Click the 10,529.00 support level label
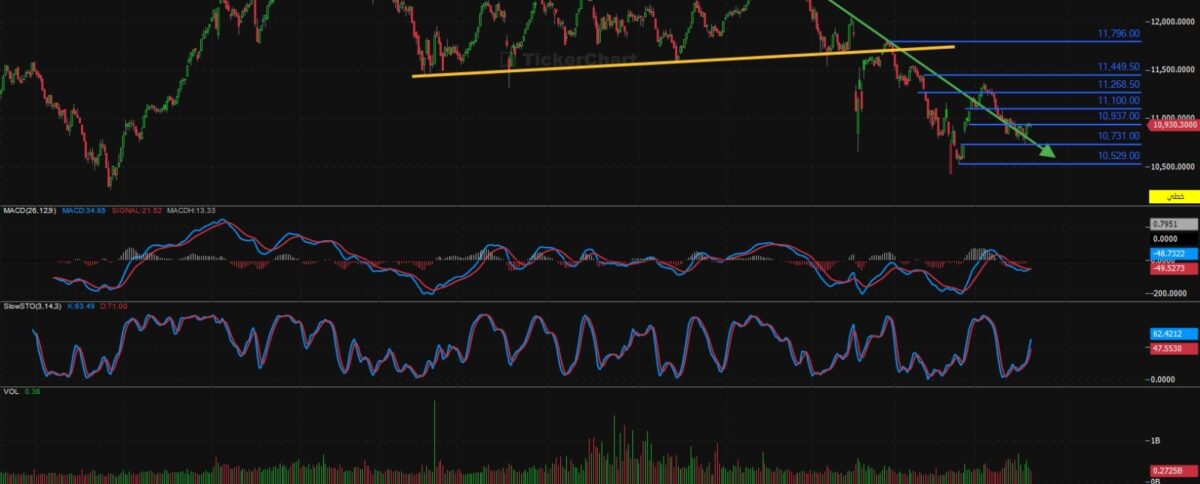Screen dimensions: 1200x484 point(1118,156)
